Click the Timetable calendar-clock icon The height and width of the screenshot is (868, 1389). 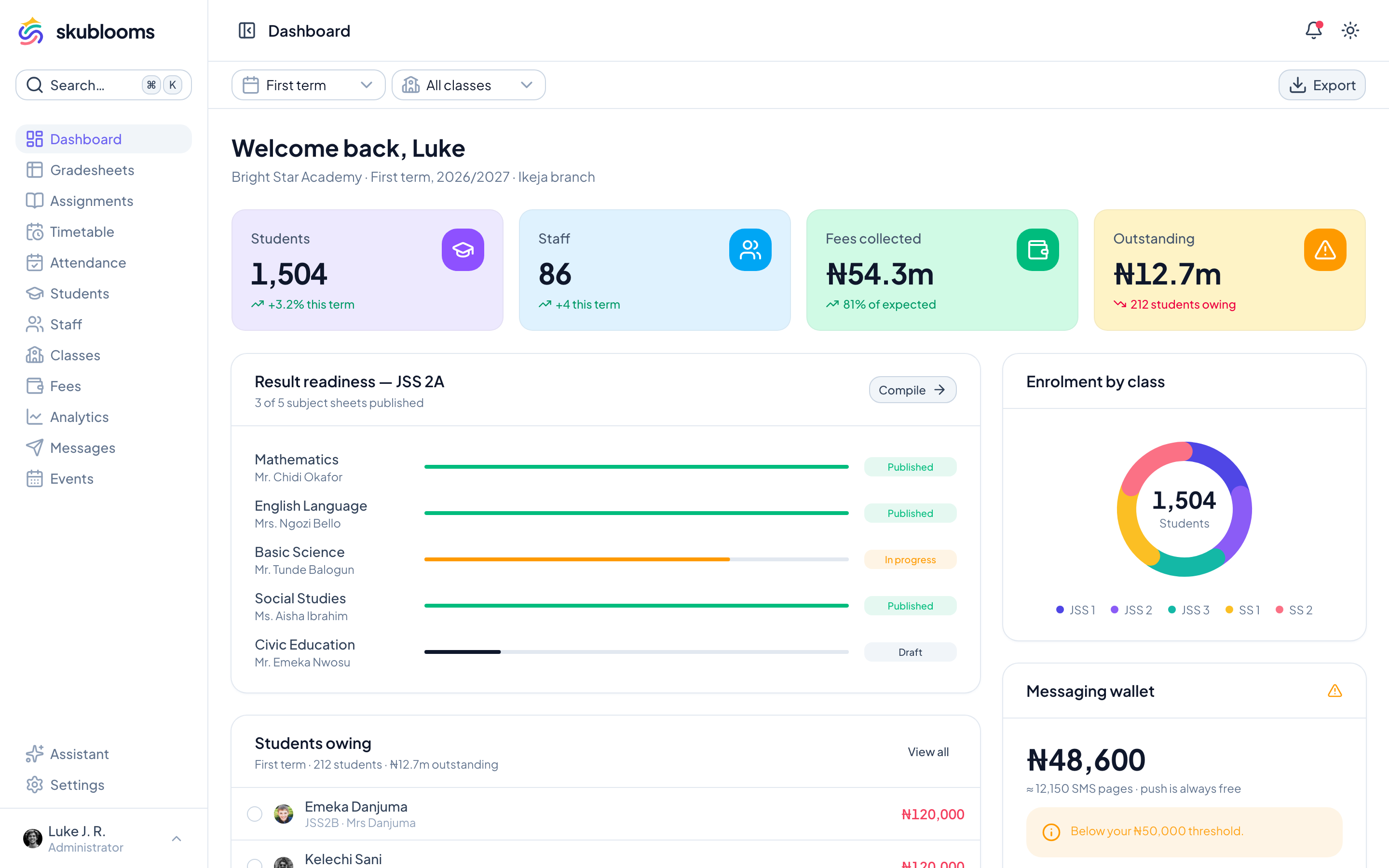[34, 232]
